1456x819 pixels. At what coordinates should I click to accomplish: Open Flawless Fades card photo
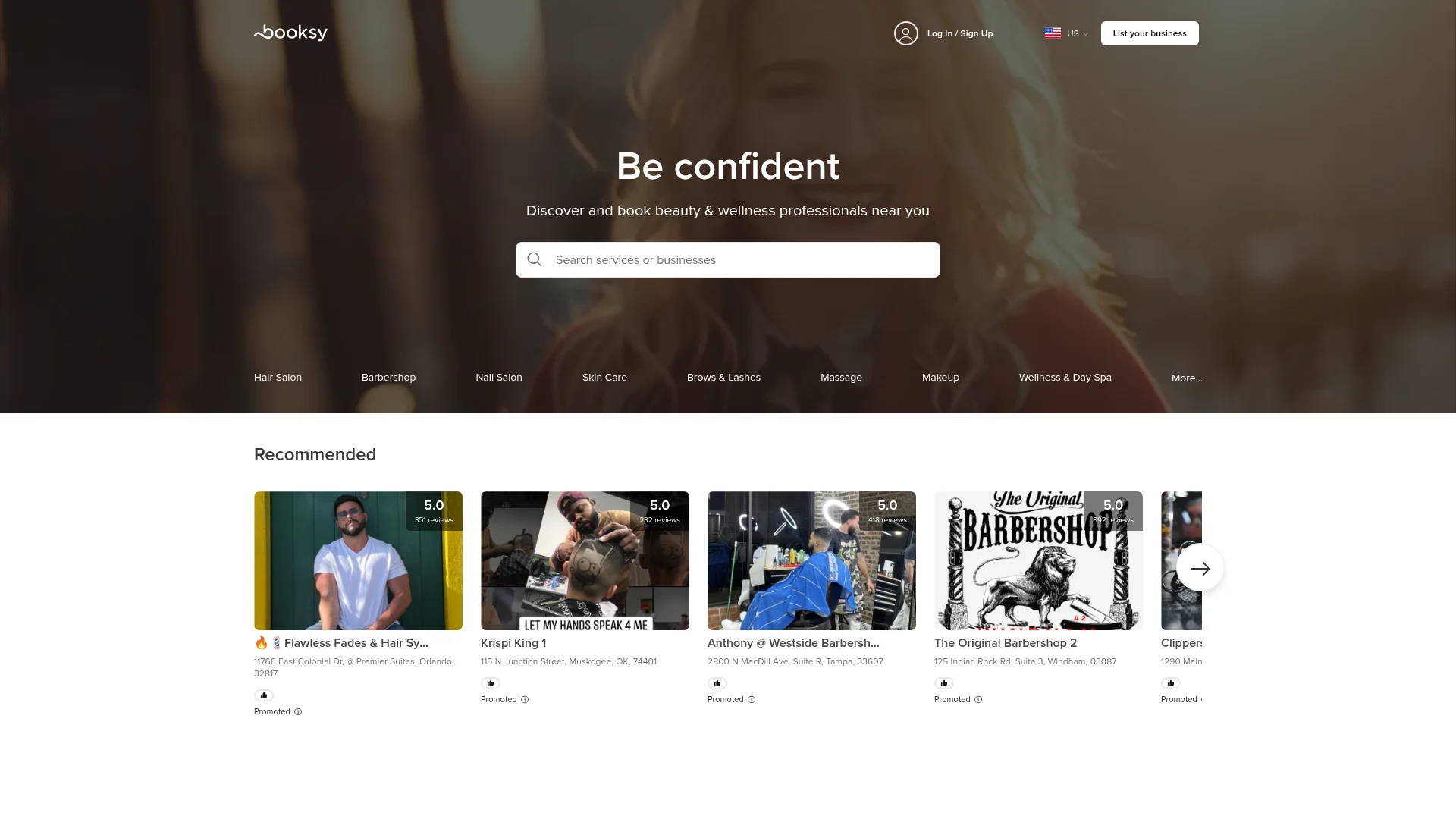tap(358, 560)
